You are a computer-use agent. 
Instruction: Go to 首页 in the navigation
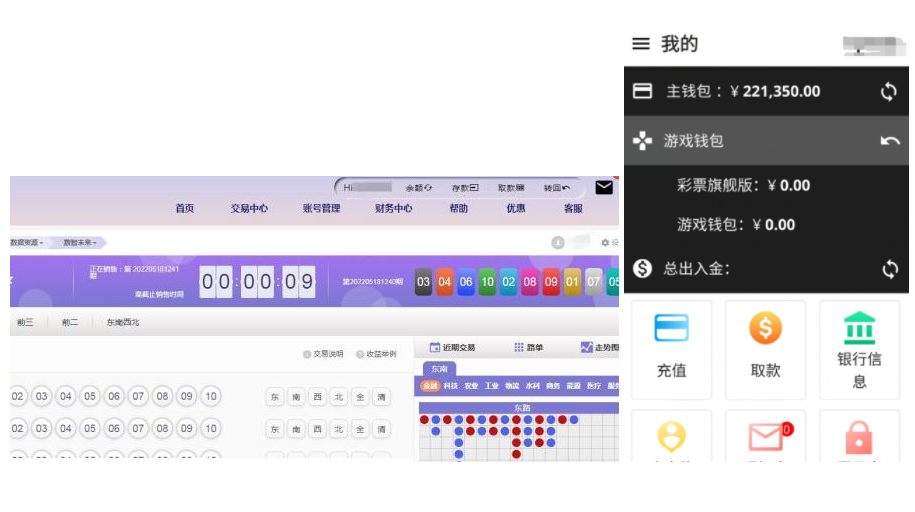click(x=185, y=208)
